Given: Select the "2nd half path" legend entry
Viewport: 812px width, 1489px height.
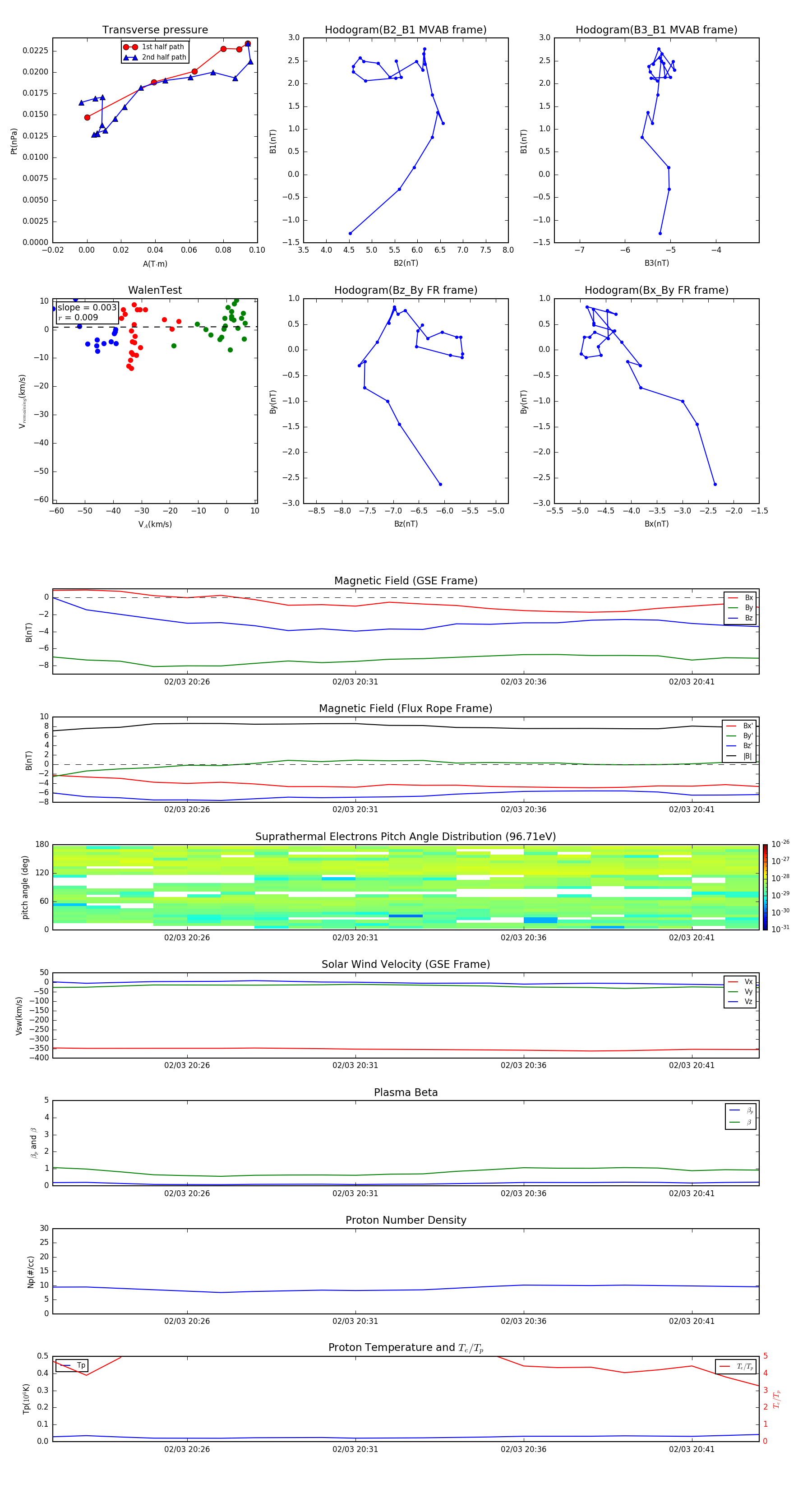Looking at the screenshot, I should pos(154,57).
